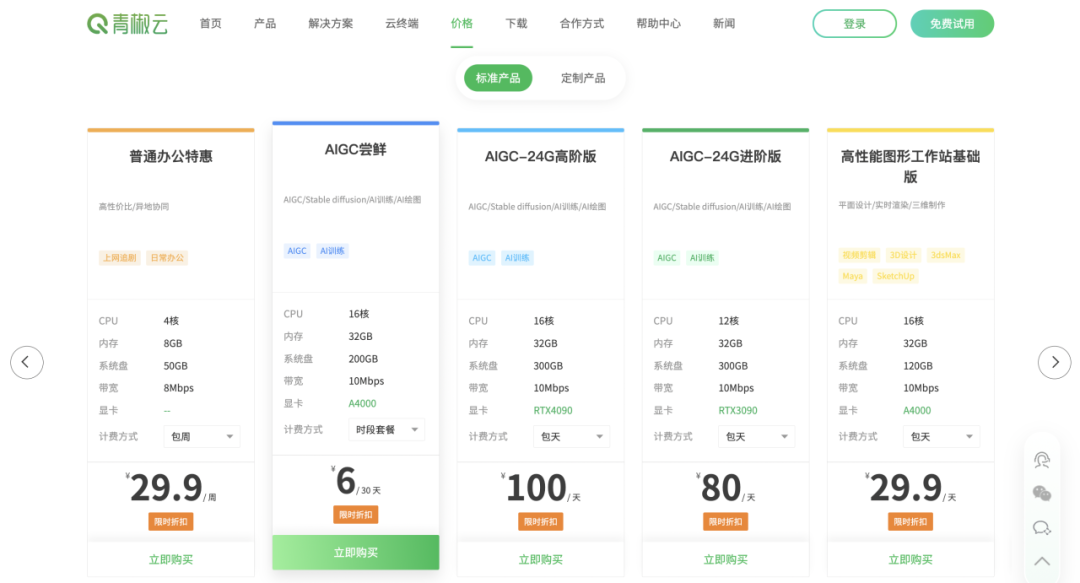Click the 3dsMax tag
The width and height of the screenshot is (1080, 583).
click(x=946, y=255)
